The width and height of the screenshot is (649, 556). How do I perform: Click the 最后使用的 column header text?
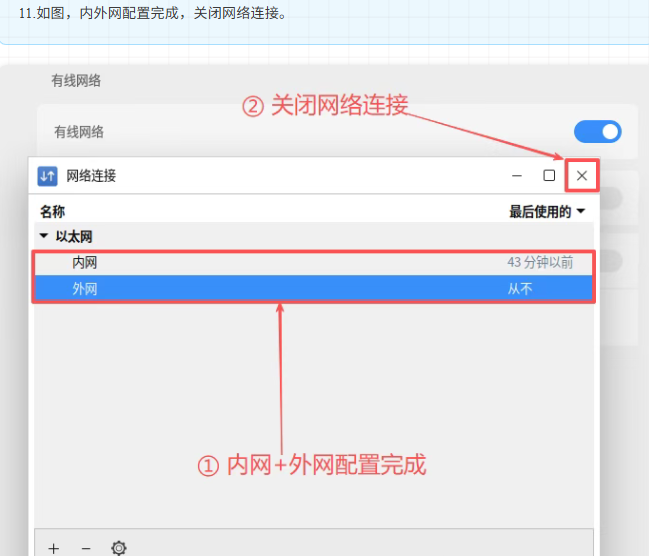pyautogui.click(x=539, y=212)
